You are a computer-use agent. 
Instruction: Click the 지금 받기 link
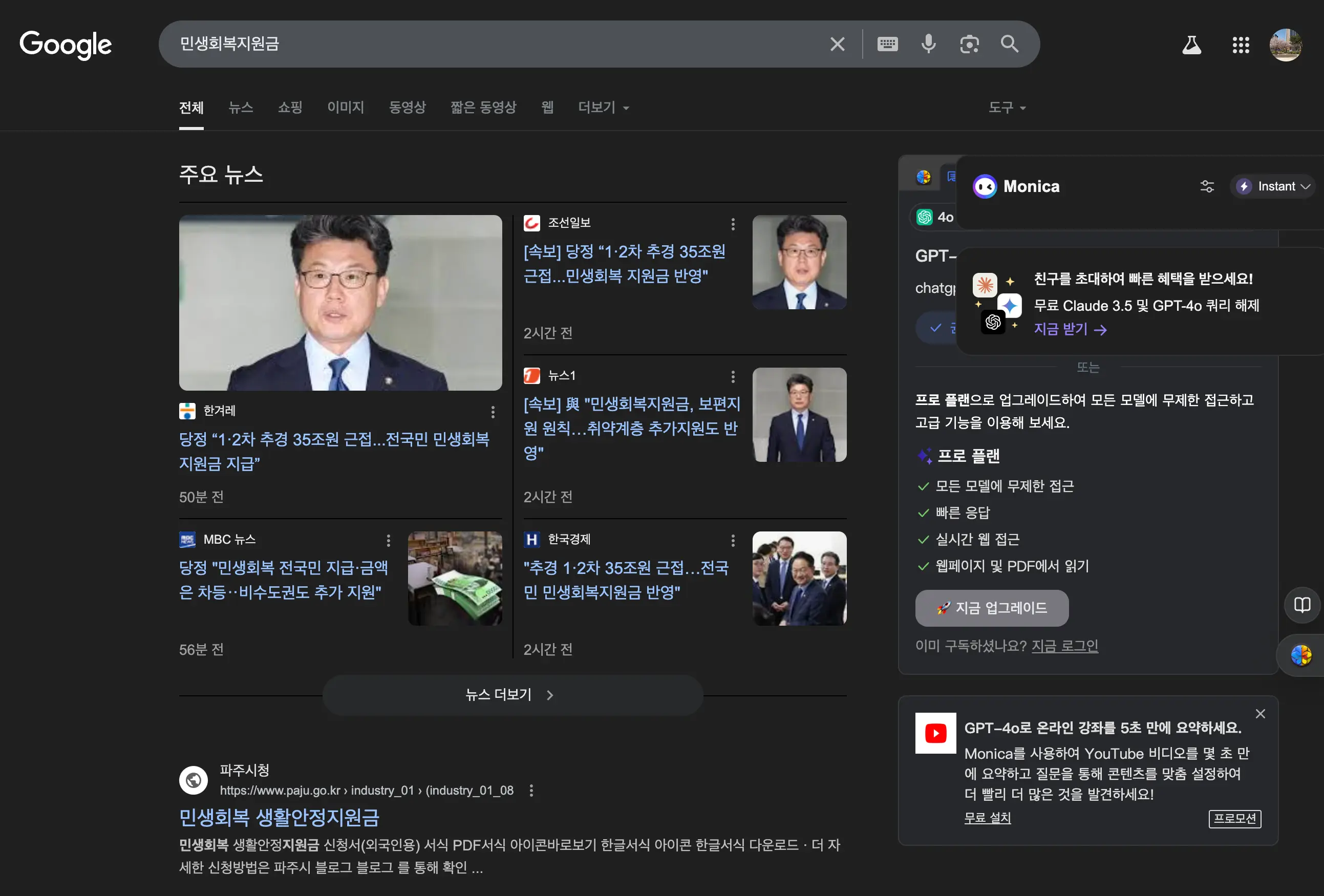point(1070,329)
